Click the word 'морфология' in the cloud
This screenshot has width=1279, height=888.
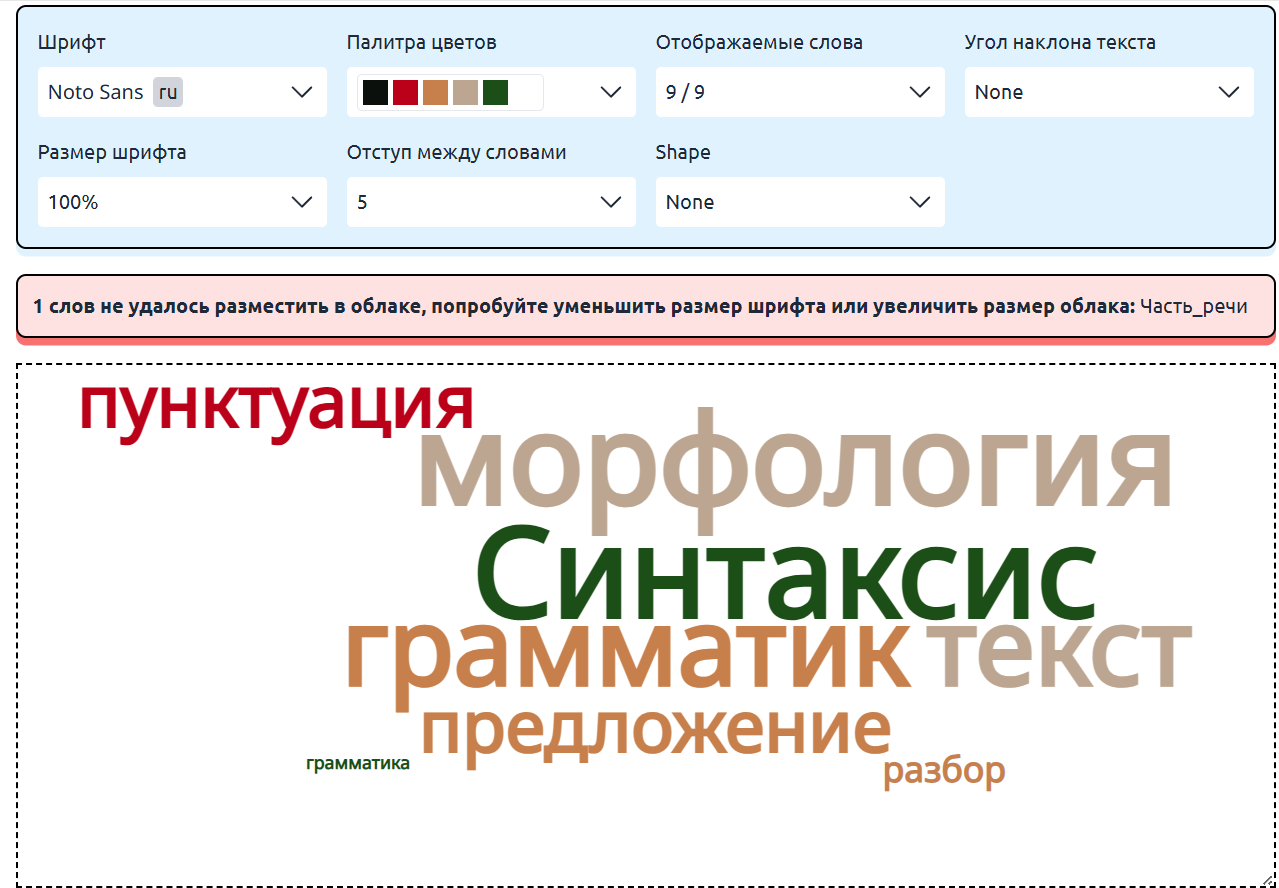795,470
